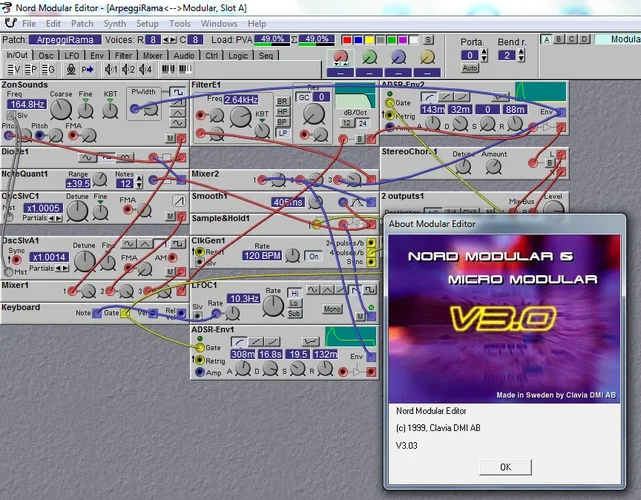Click arrows under red morph knob

coord(341,64)
